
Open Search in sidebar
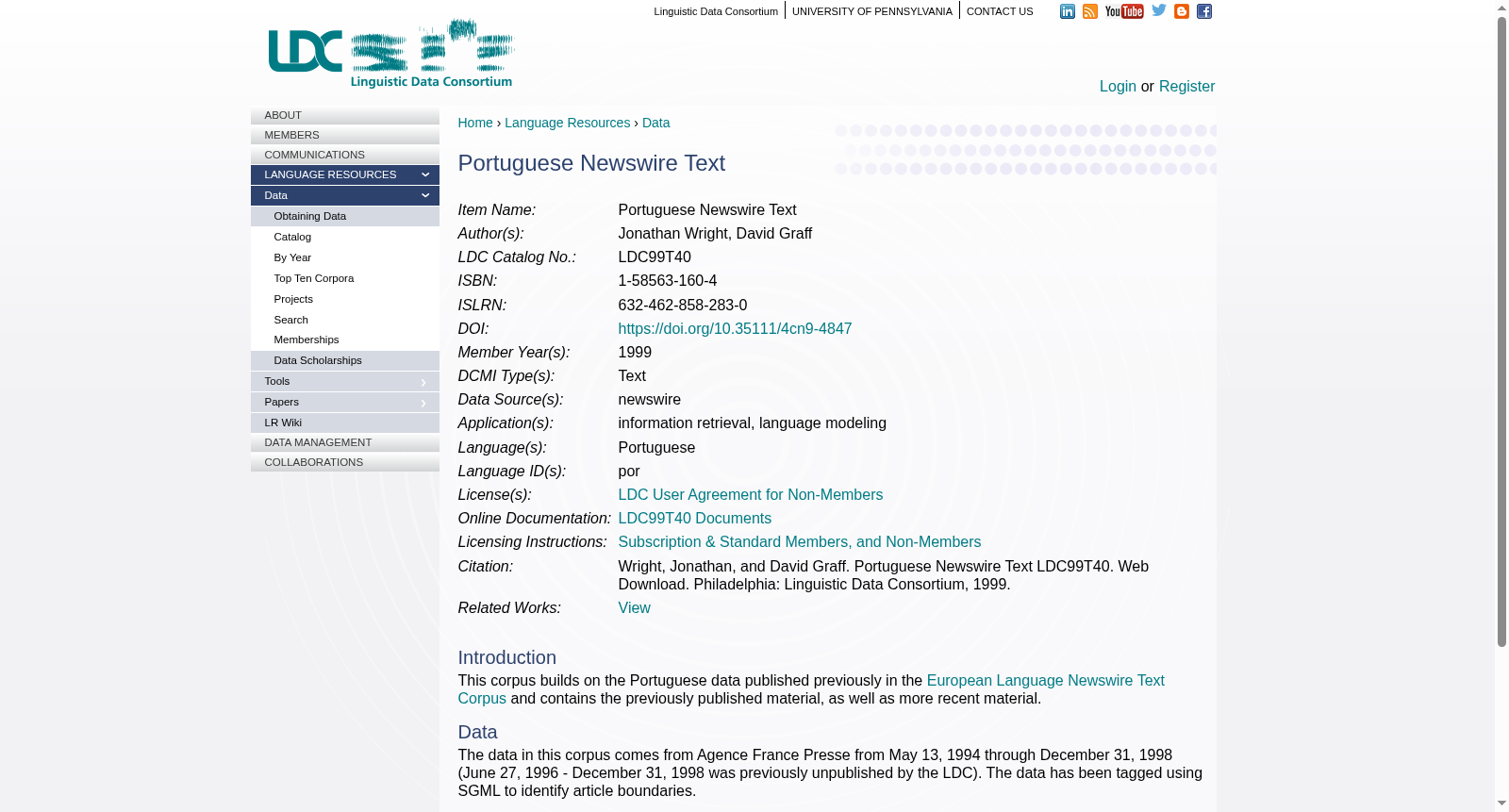tap(345, 320)
